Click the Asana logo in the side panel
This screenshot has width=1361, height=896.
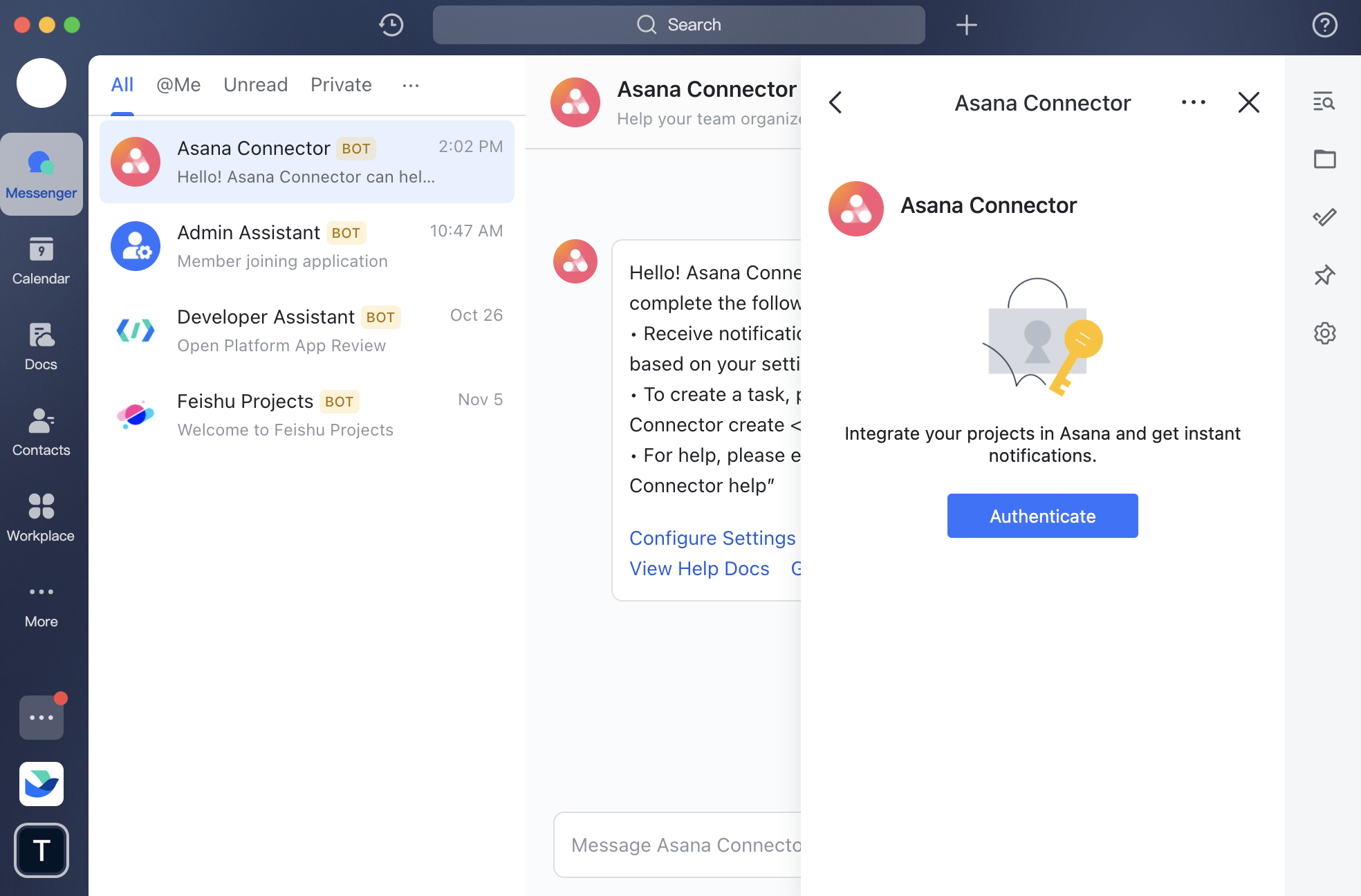(x=856, y=209)
